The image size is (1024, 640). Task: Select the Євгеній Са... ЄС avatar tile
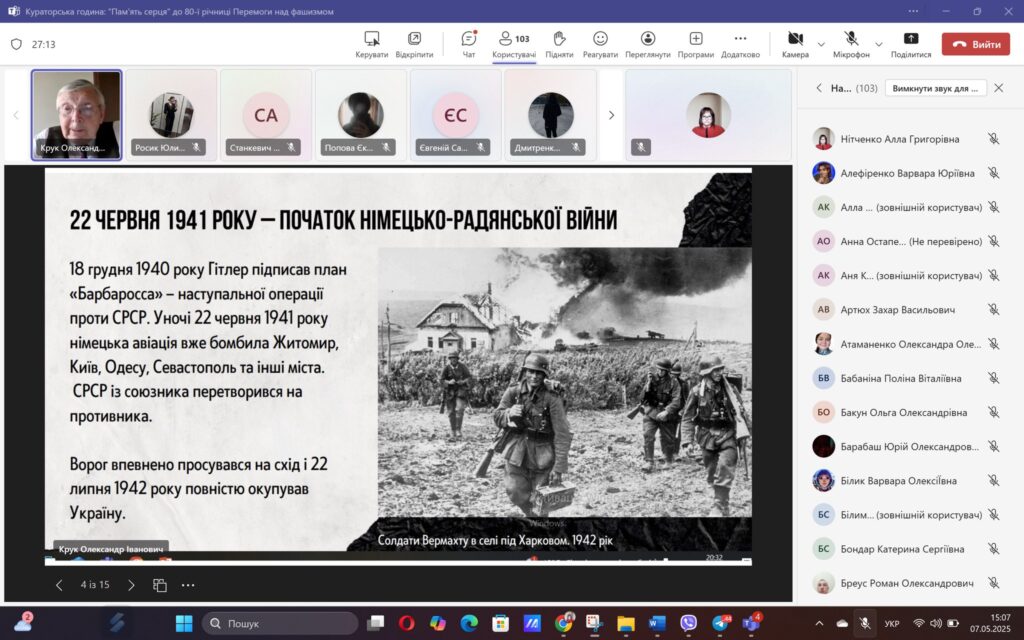(x=455, y=115)
